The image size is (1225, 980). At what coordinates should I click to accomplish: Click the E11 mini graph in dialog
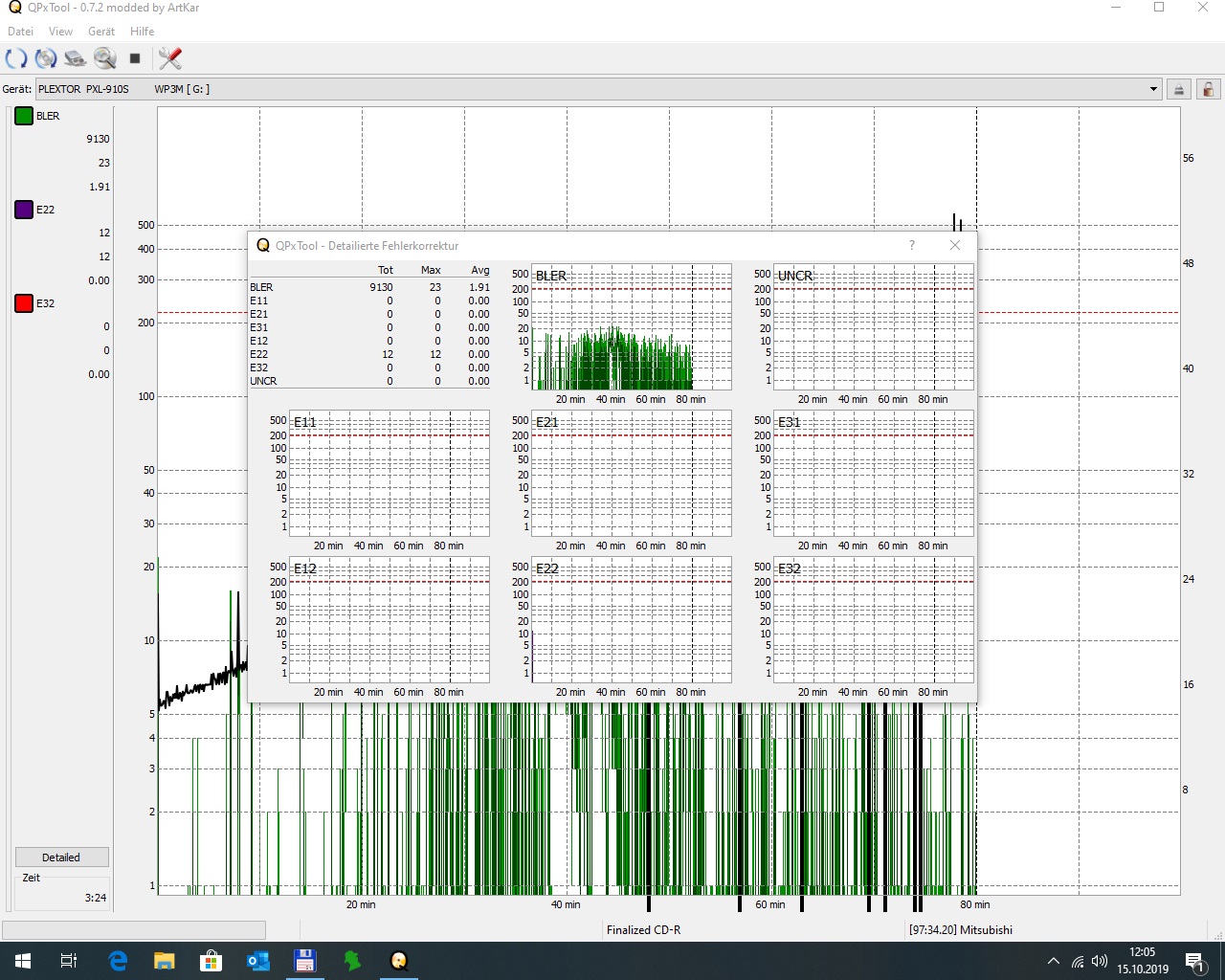(x=389, y=474)
